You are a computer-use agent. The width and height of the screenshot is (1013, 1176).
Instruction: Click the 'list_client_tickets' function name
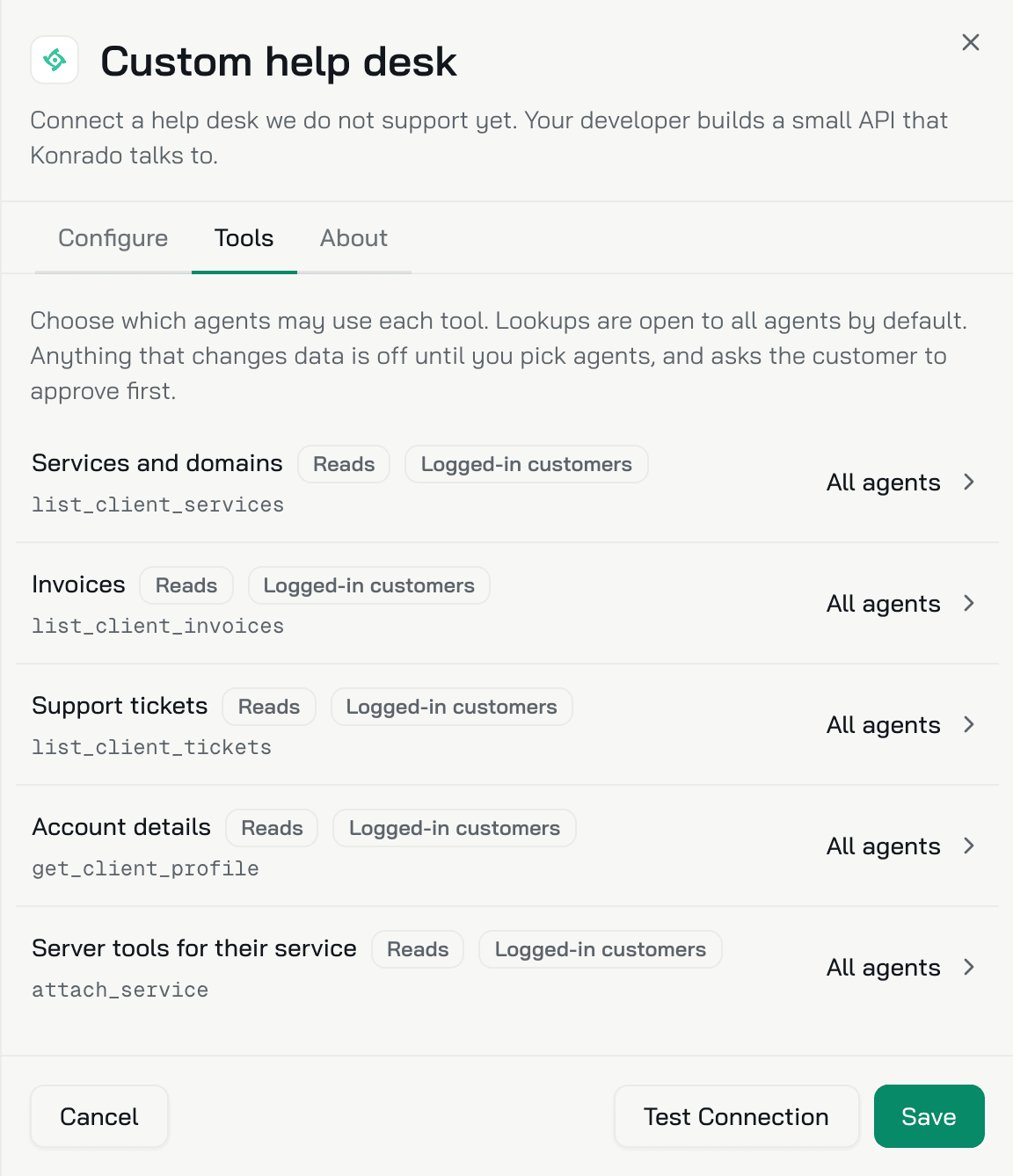click(x=152, y=747)
